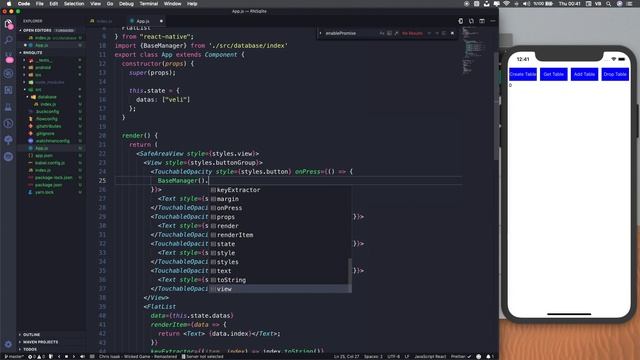Click JavaScript React language mode

[430, 357]
